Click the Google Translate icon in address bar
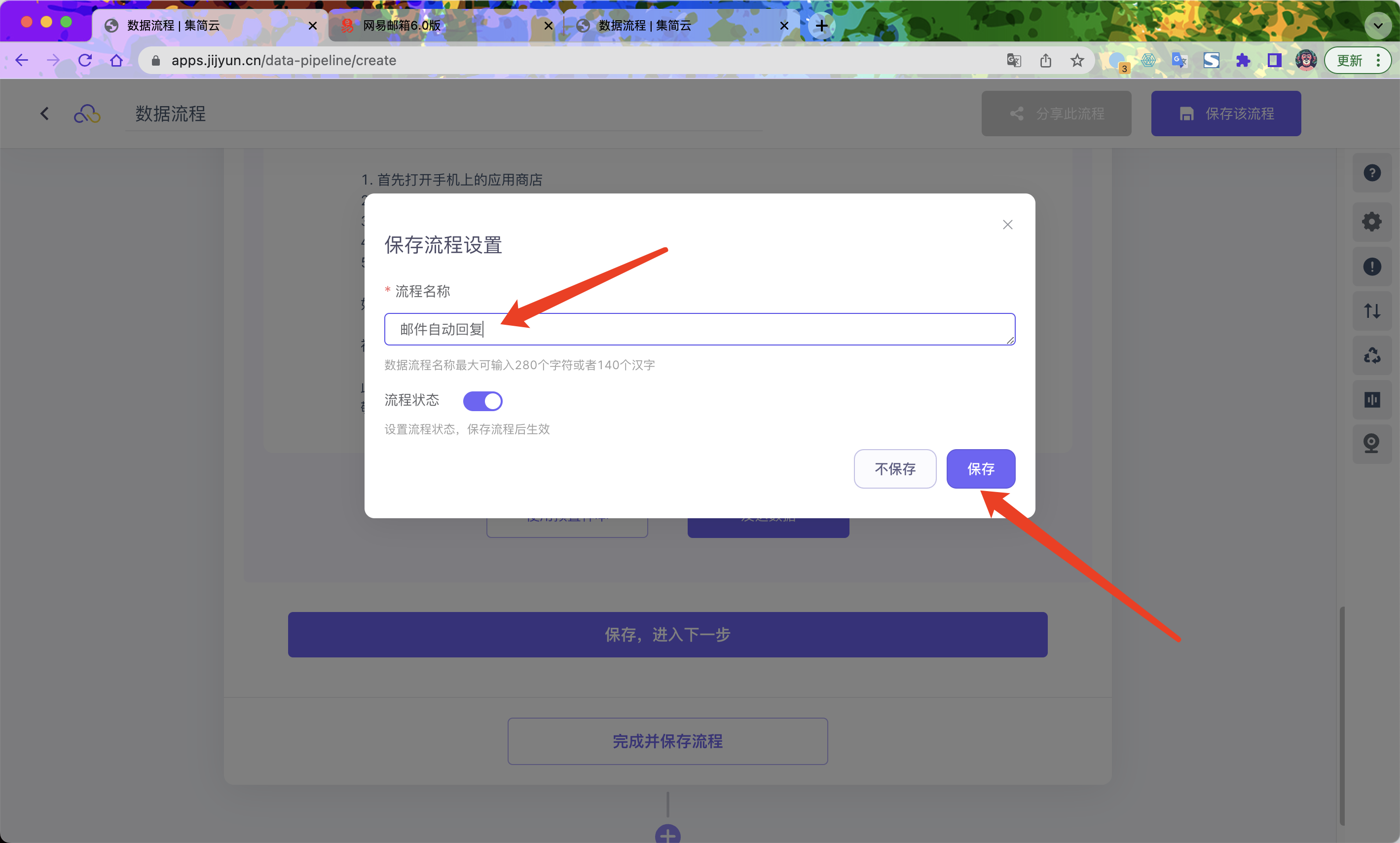Image resolution: width=1400 pixels, height=843 pixels. (1013, 60)
